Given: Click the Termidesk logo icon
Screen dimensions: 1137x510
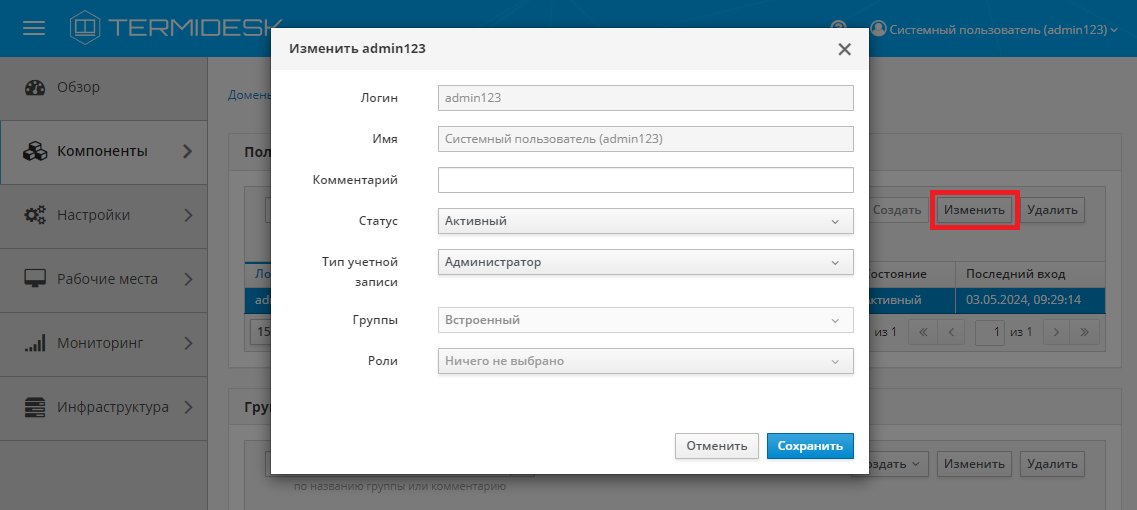Looking at the screenshot, I should coord(86,28).
